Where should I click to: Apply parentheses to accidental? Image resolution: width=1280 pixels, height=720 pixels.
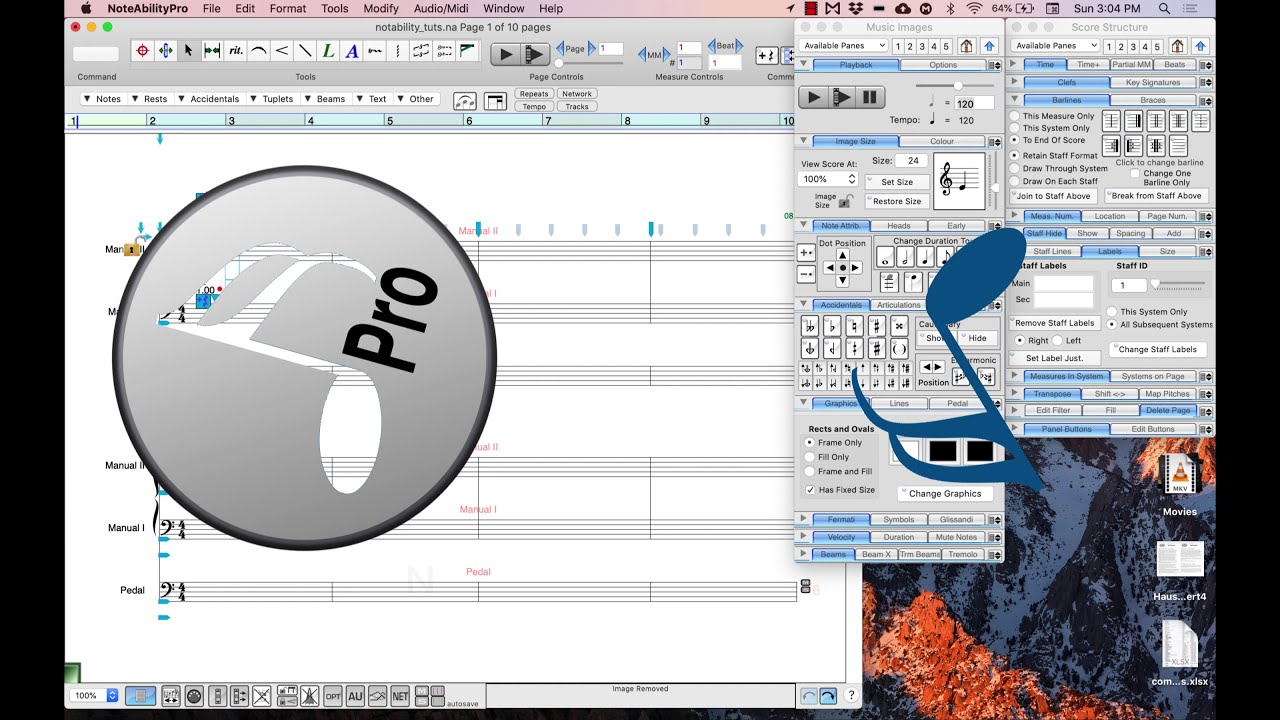pyautogui.click(x=899, y=349)
